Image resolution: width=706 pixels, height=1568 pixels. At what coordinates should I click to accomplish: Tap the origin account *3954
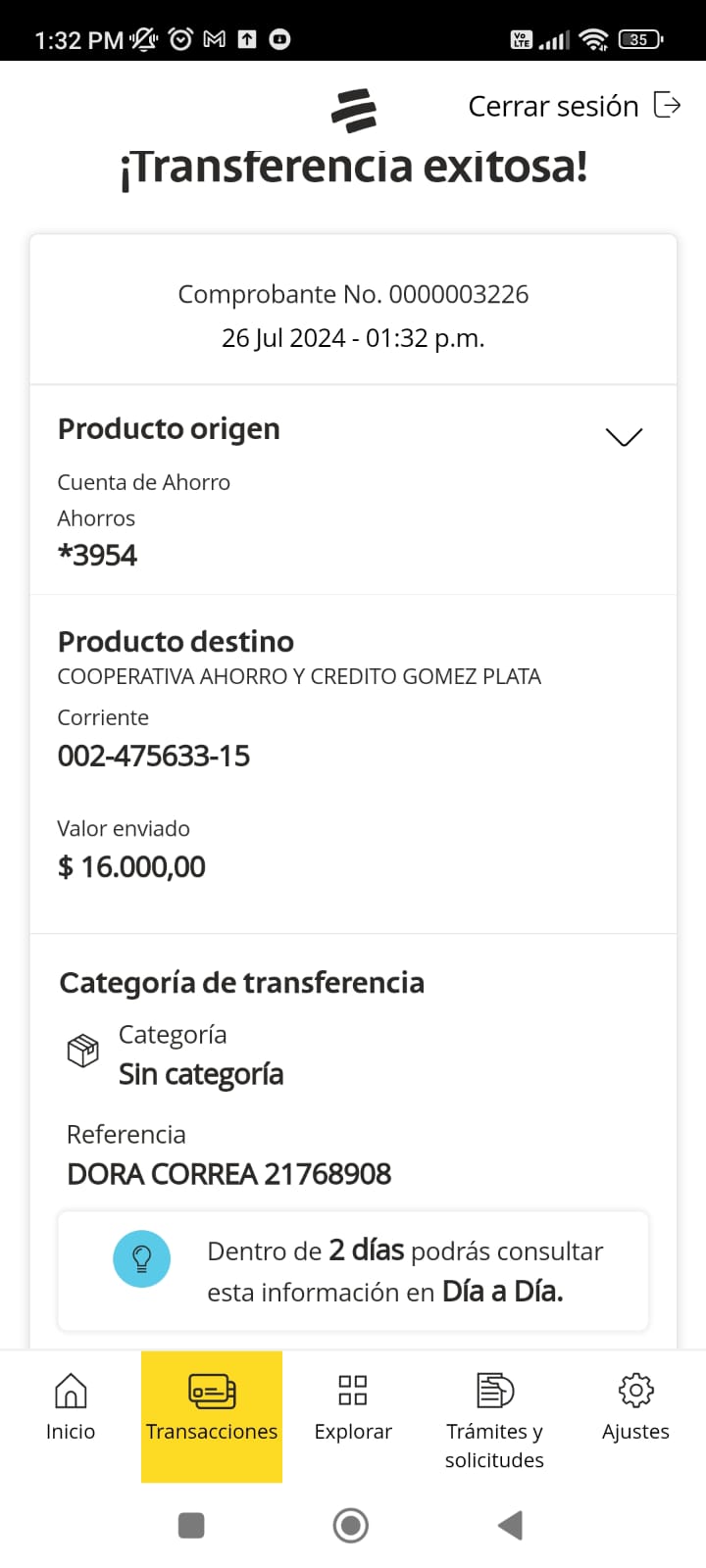click(98, 555)
